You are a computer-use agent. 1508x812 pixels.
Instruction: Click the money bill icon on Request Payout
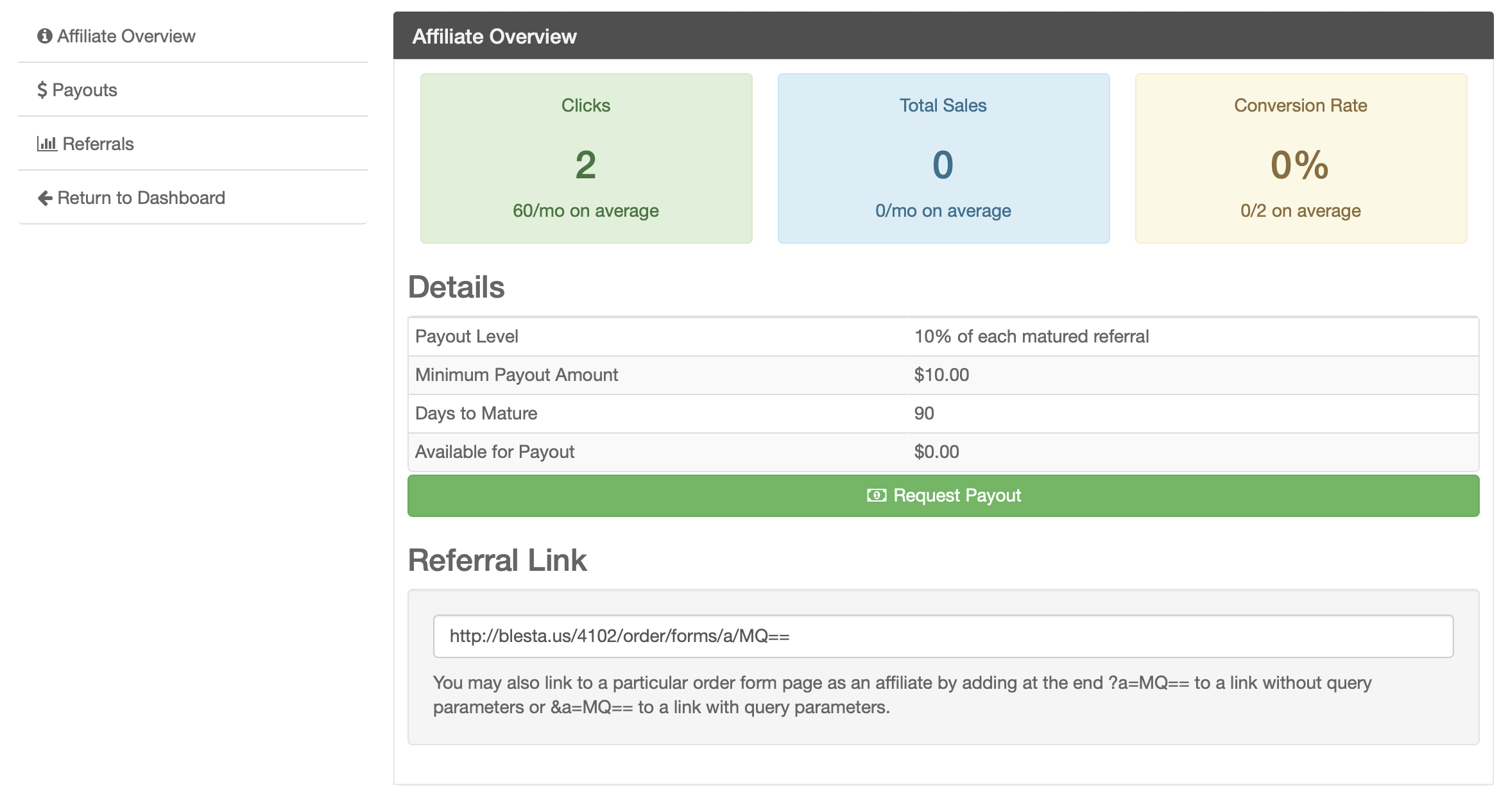877,495
